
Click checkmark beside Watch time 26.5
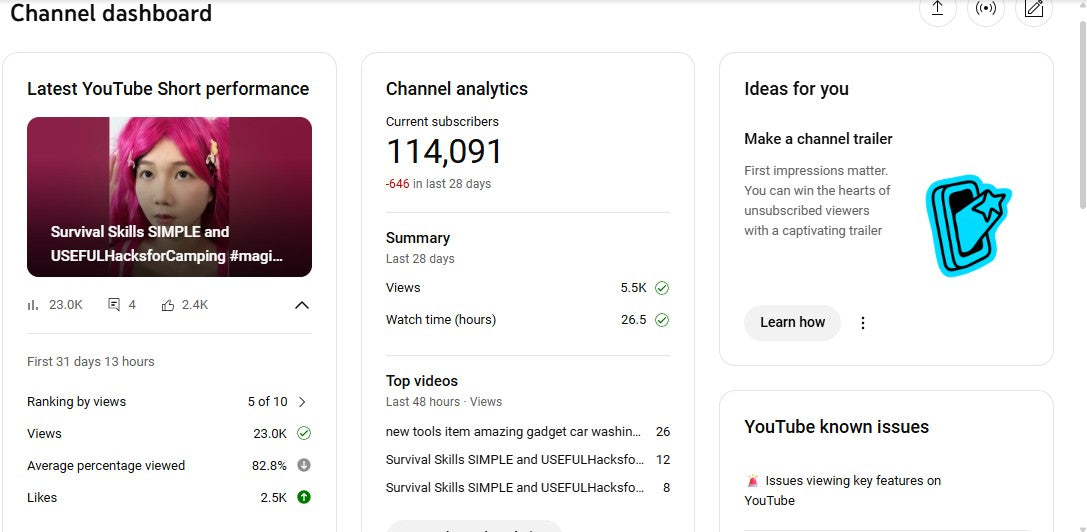click(x=662, y=320)
